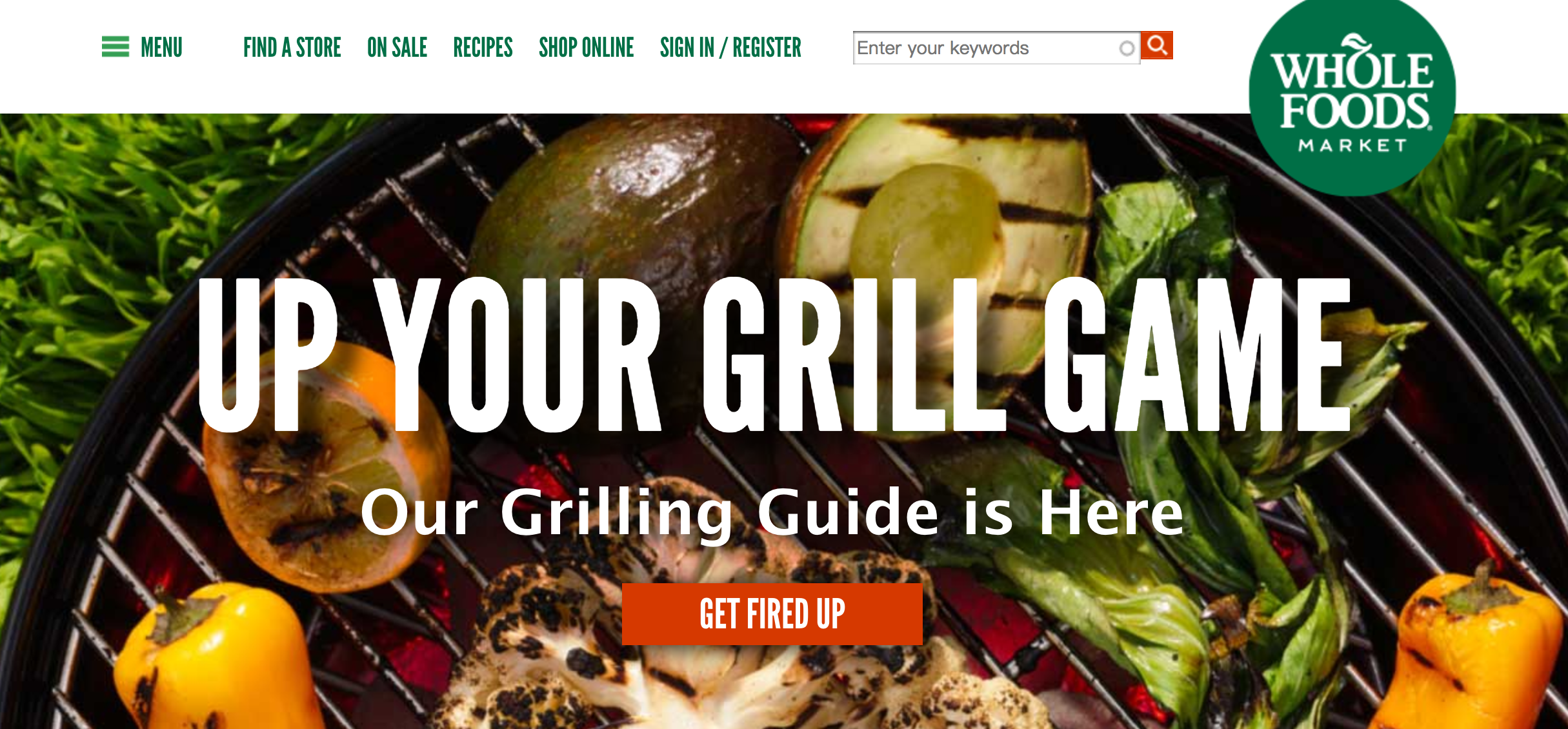The image size is (1568, 729).
Task: Open the hamburger menu icon
Action: (116, 47)
